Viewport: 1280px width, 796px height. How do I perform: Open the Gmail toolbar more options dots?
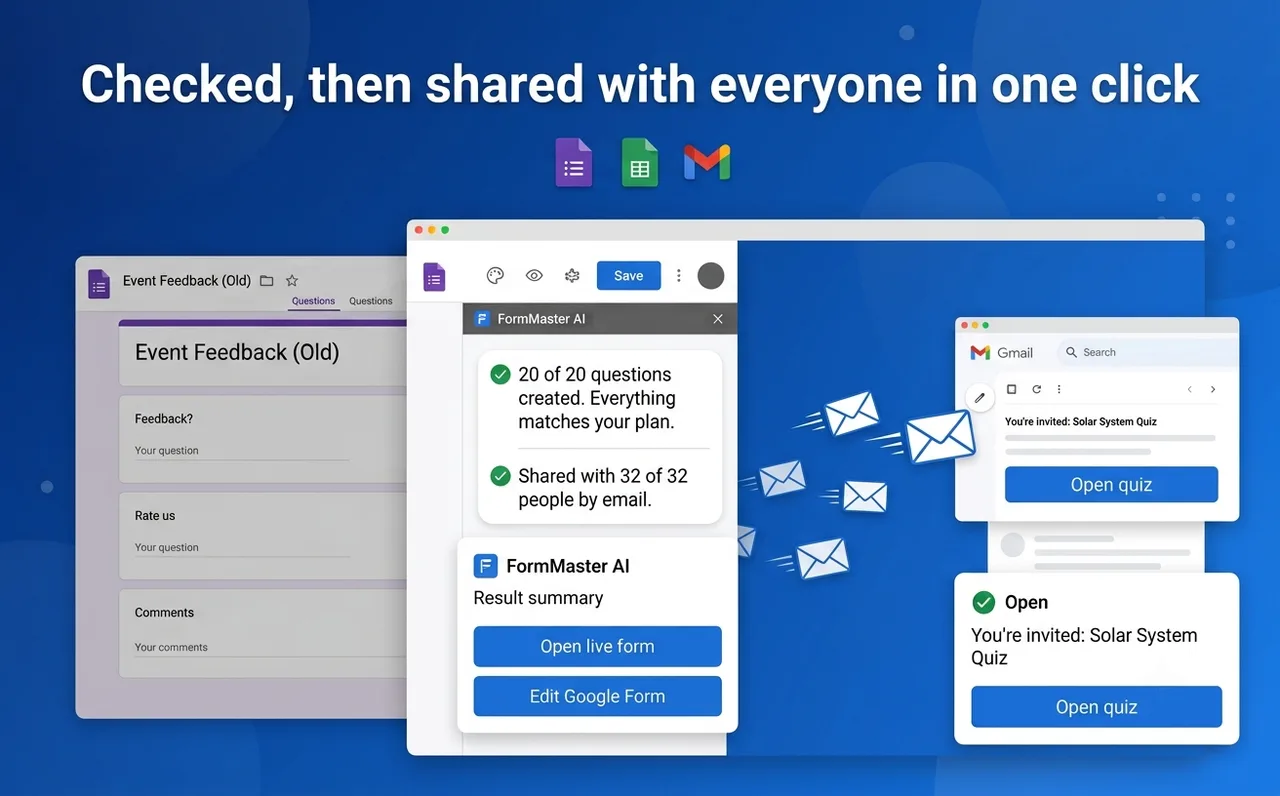tap(1059, 389)
